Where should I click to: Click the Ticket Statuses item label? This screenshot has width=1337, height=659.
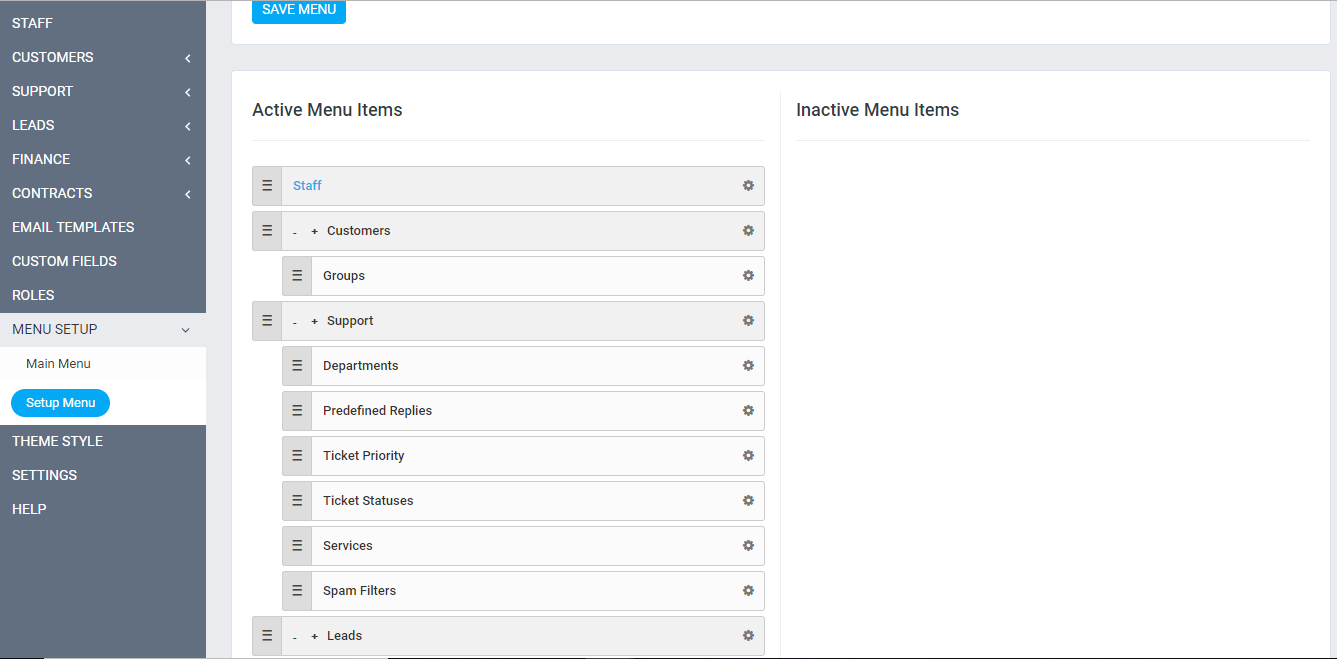tap(368, 501)
